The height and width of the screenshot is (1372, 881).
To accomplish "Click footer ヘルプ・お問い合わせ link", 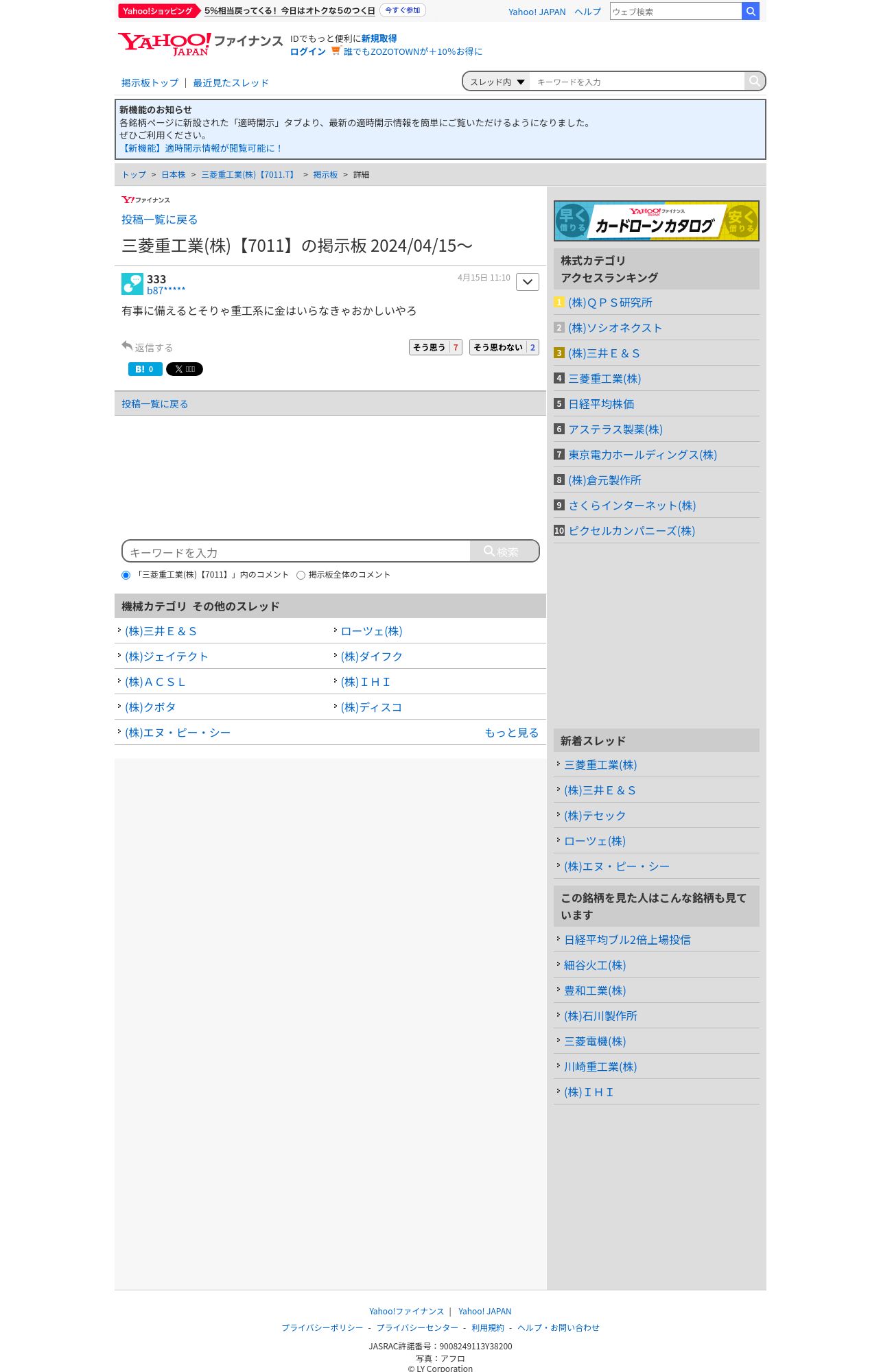I will coord(559,1327).
